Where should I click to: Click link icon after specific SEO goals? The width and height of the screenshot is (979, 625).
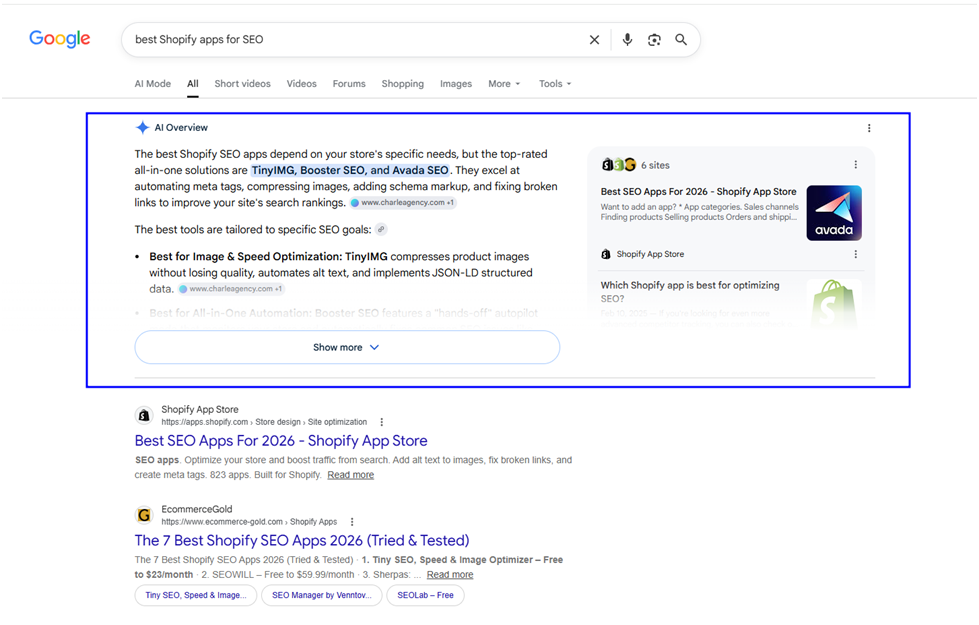381,229
